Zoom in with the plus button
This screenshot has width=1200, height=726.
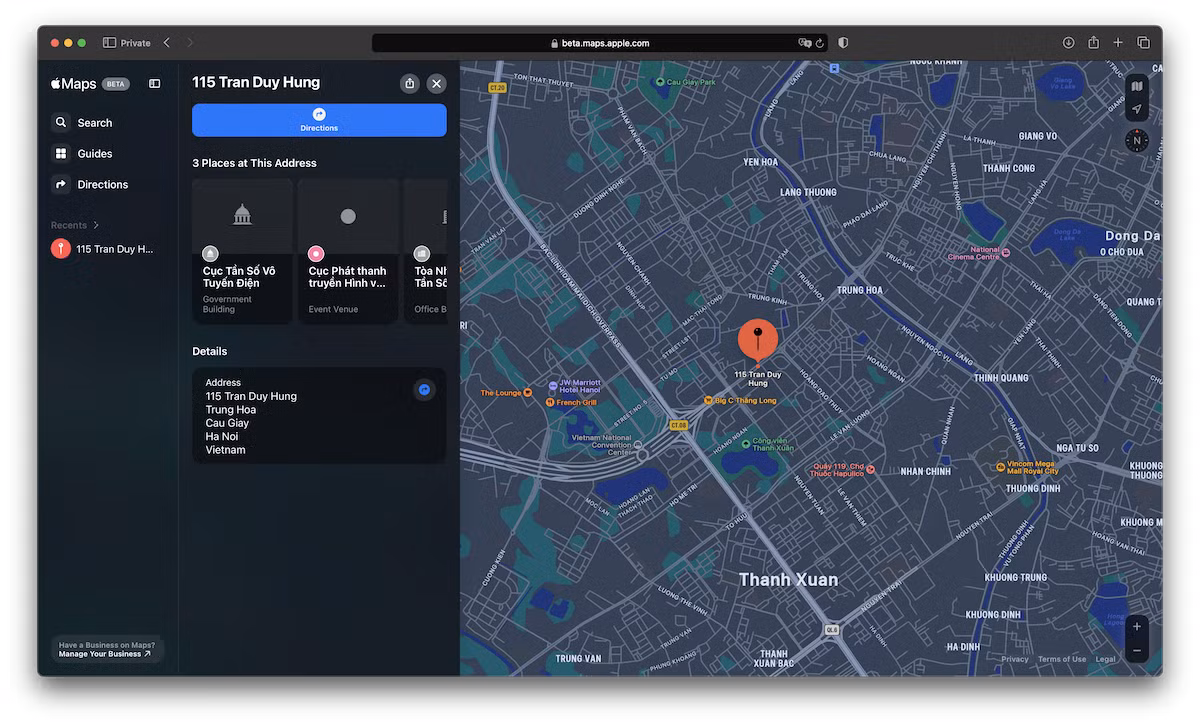1137,627
